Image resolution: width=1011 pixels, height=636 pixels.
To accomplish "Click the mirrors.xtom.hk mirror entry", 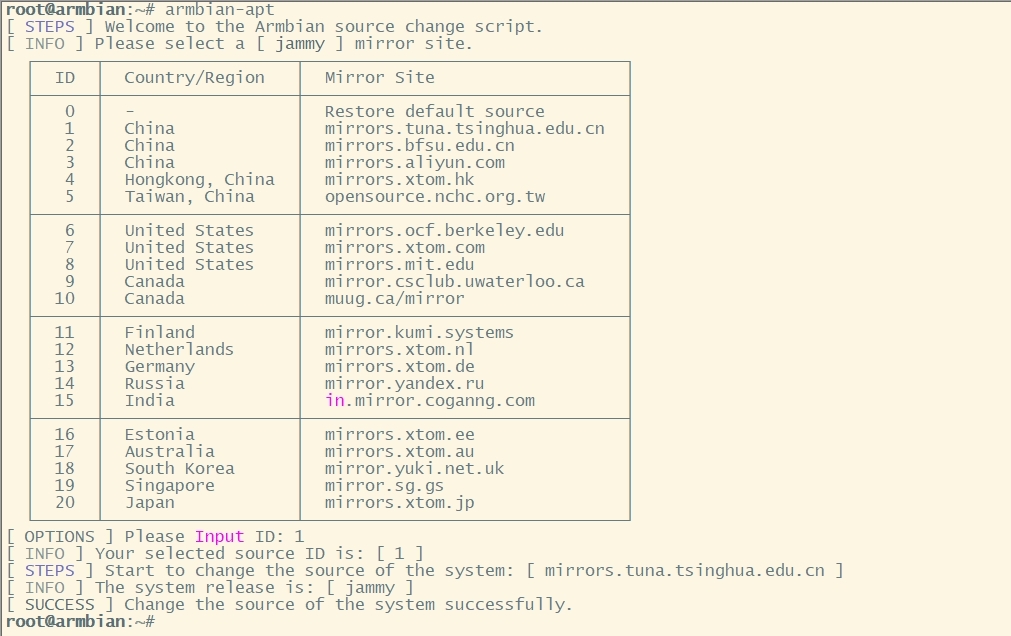I will tap(399, 180).
